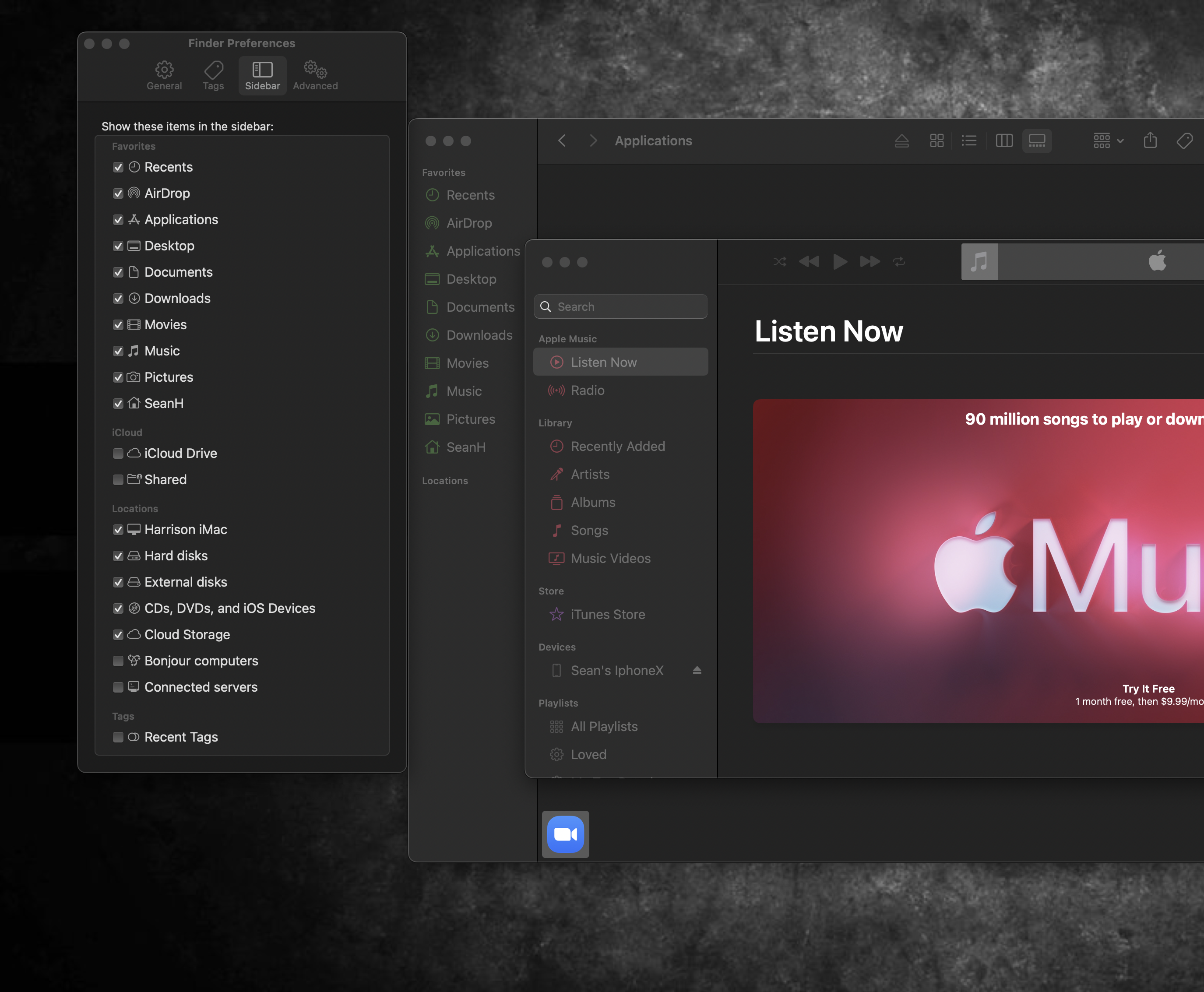Go back with Finder's back chevron
The image size is (1204, 992).
pyautogui.click(x=562, y=141)
